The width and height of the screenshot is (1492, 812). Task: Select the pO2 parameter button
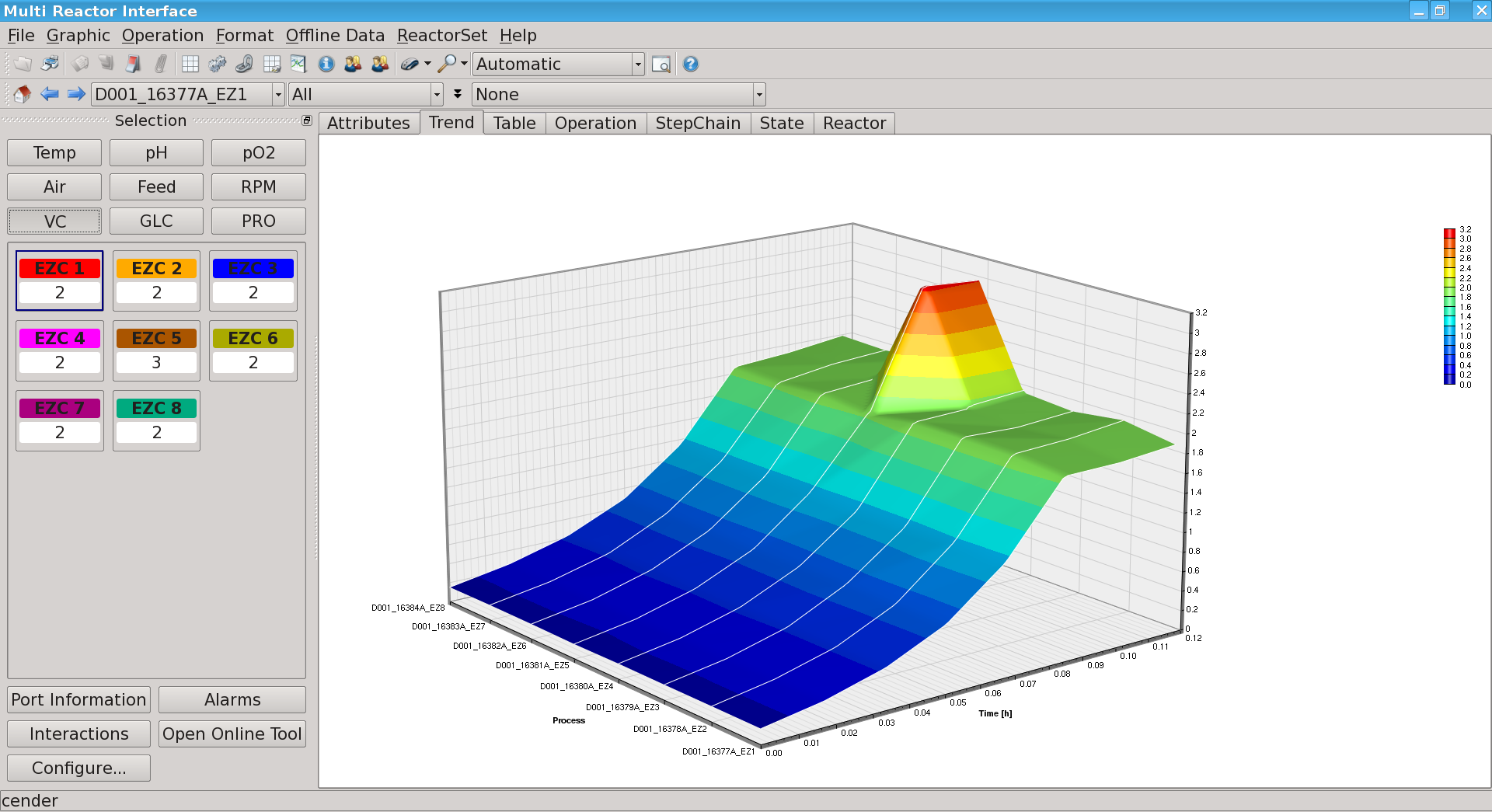point(258,153)
